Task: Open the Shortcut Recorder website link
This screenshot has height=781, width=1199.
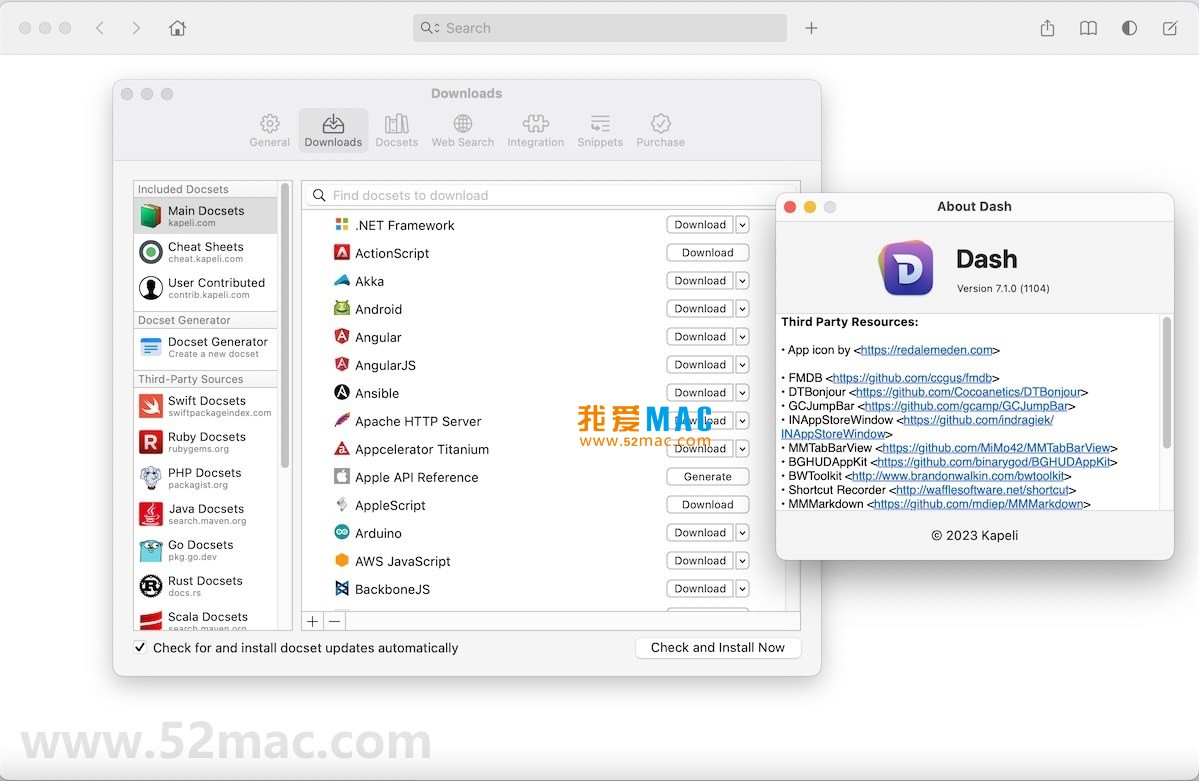Action: (982, 490)
